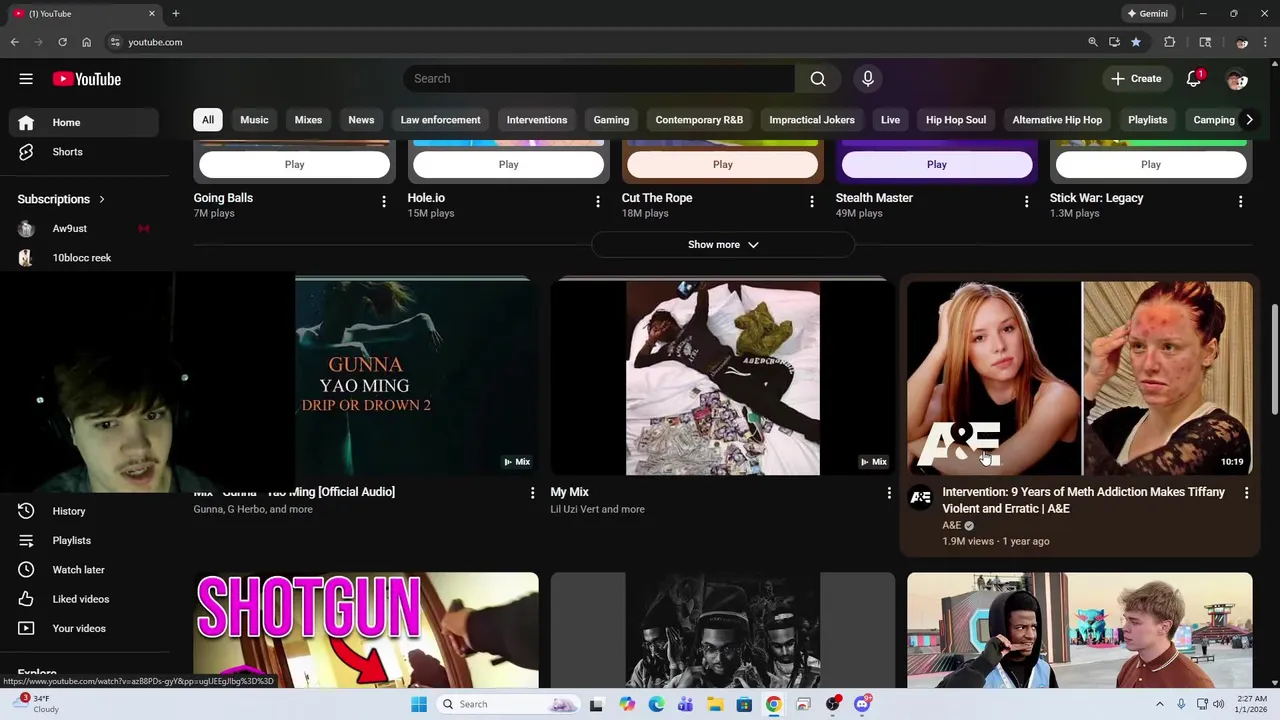The image size is (1280, 720).
Task: Go back in Chrome
Action: click(x=14, y=42)
